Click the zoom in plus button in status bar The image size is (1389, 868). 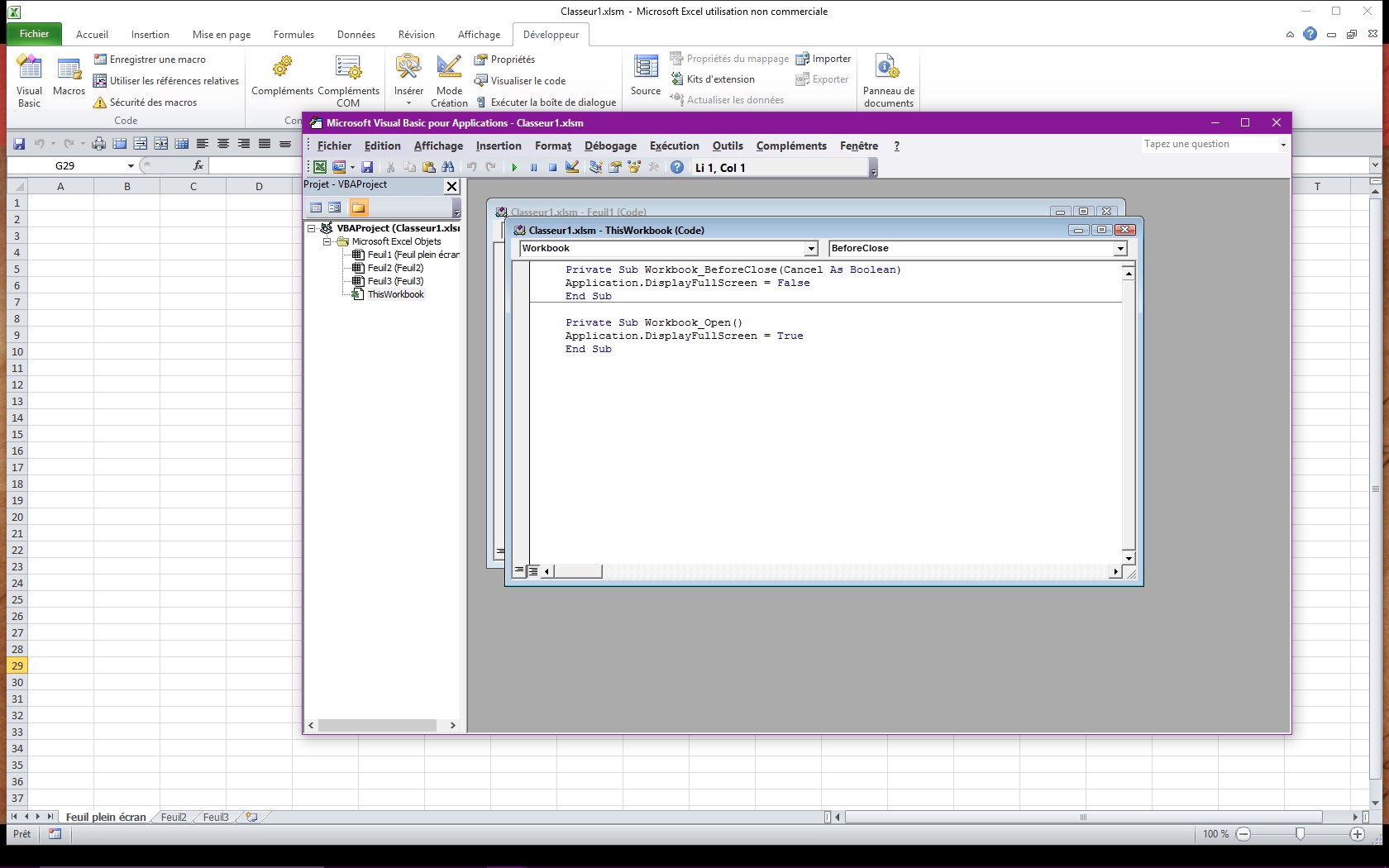pyautogui.click(x=1357, y=834)
